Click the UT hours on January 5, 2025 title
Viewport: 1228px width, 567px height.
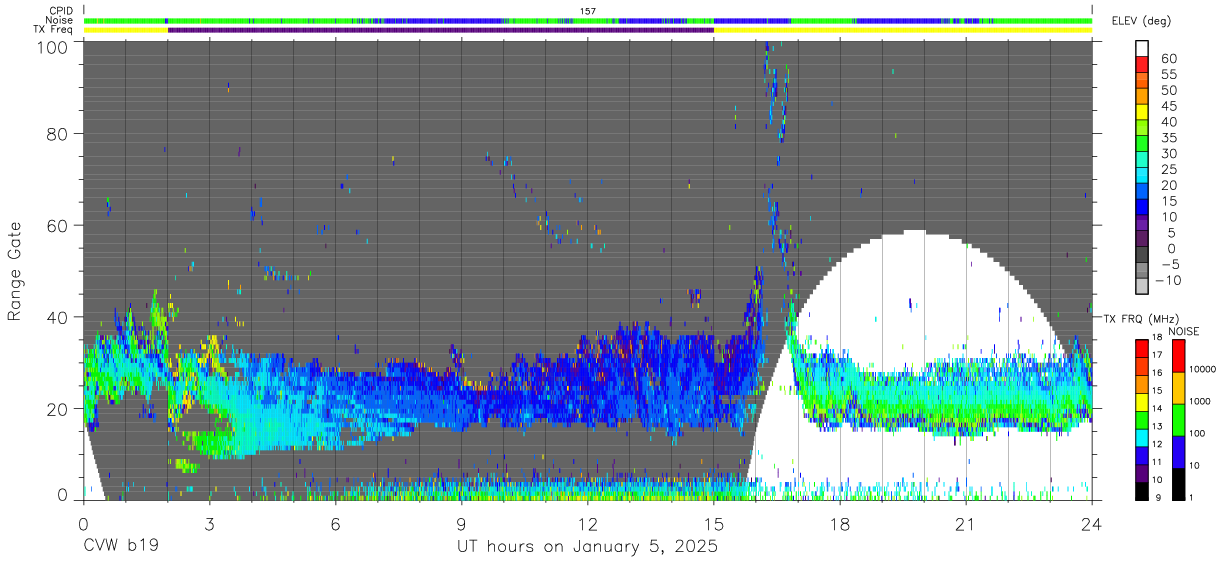click(587, 547)
